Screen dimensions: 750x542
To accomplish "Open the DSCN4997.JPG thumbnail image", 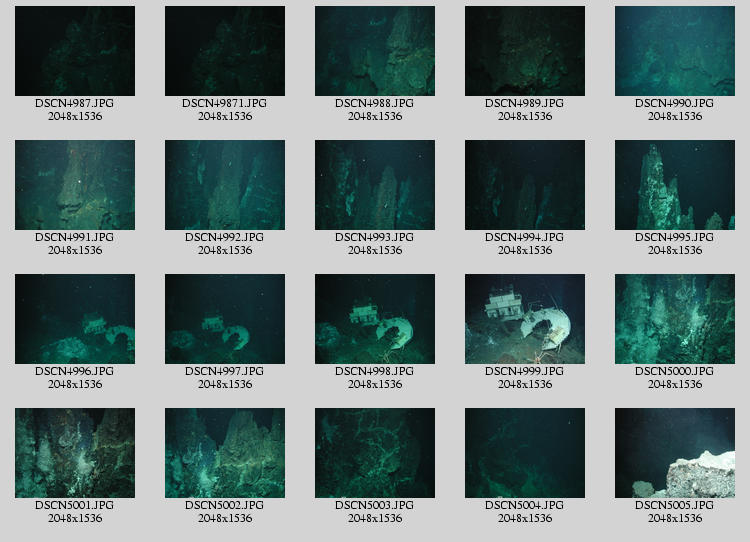I will [x=225, y=319].
